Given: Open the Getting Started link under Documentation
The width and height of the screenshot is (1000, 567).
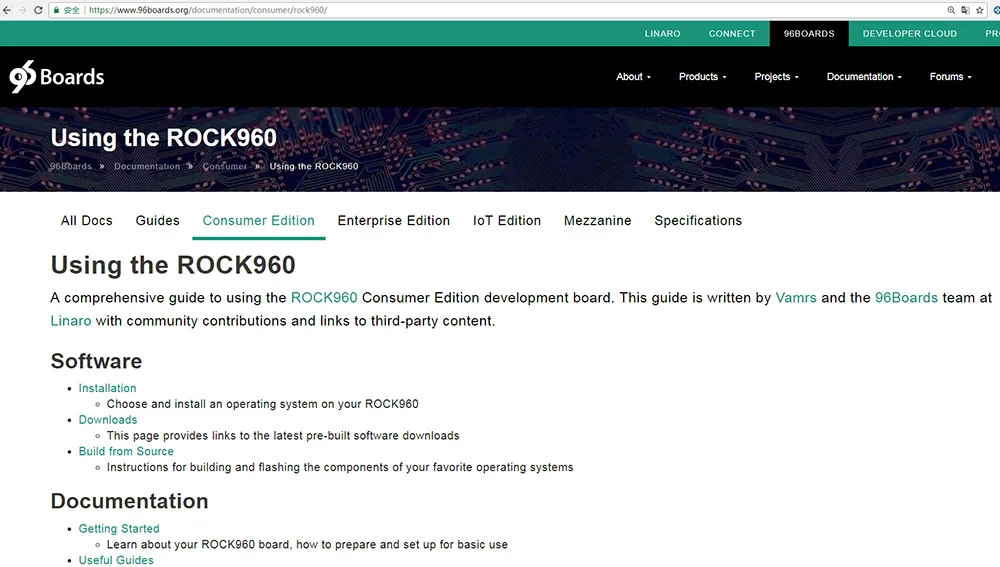Looking at the screenshot, I should tap(119, 528).
